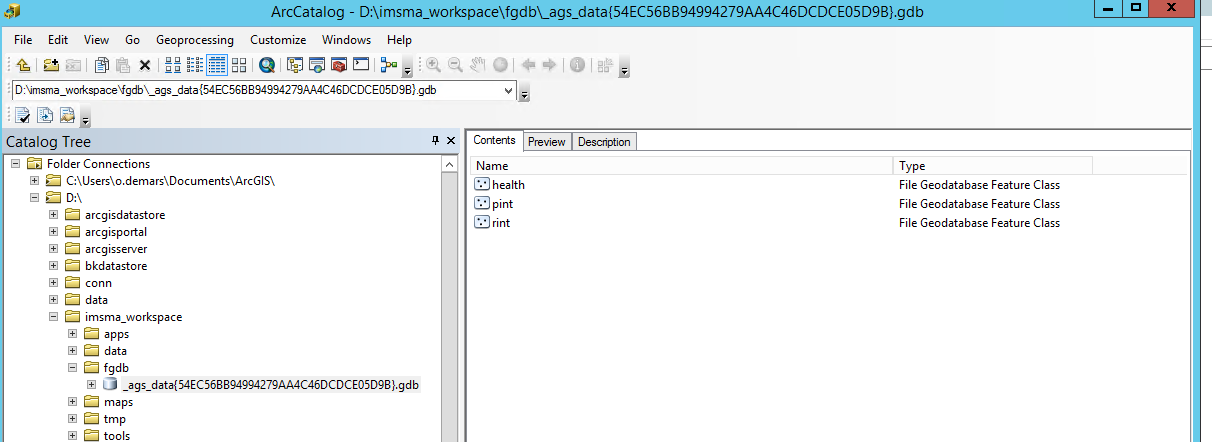Open the Geoprocessing menu
Image resolution: width=1212 pixels, height=442 pixels.
195,40
